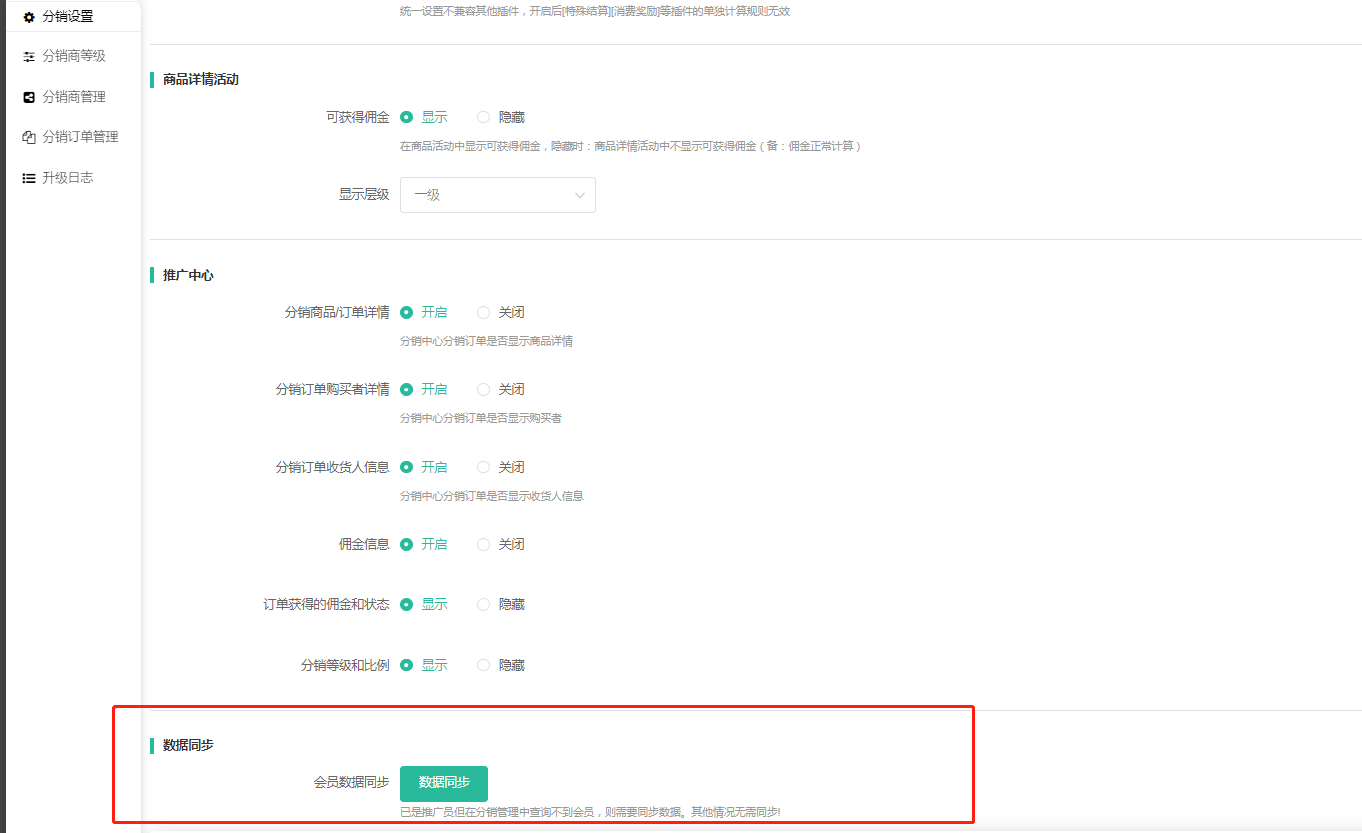Viewport: 1362px width, 833px height.
Task: Select 开启 for 佣金信息
Action: (x=407, y=544)
